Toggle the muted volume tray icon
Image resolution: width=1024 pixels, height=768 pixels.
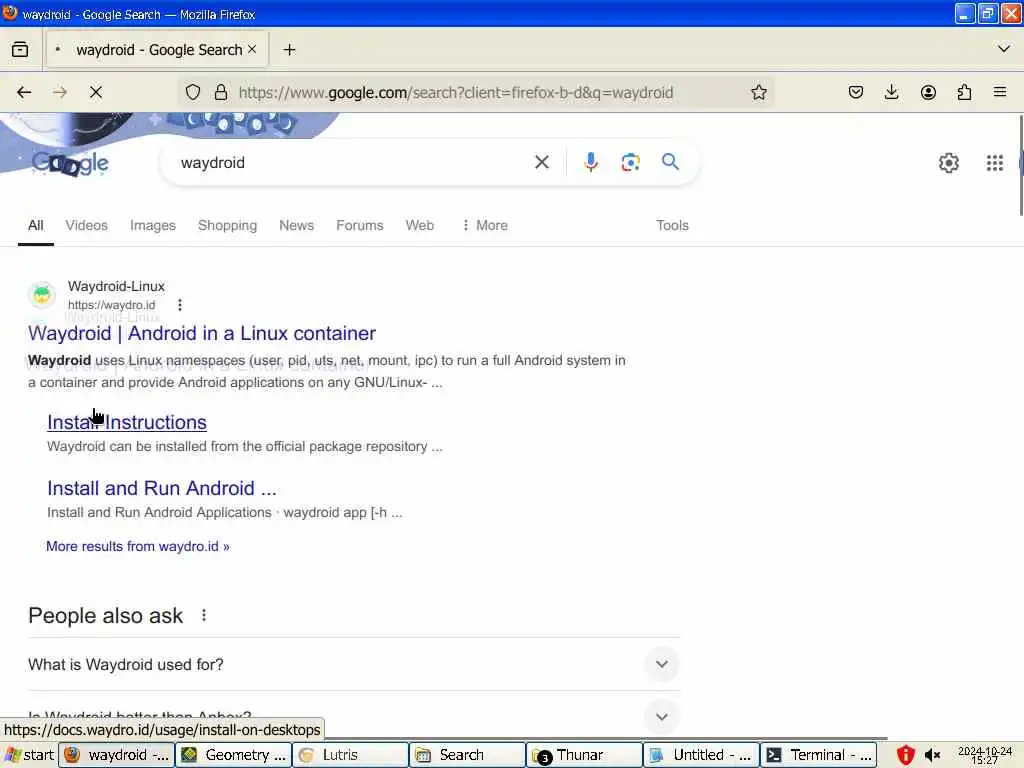[x=933, y=755]
